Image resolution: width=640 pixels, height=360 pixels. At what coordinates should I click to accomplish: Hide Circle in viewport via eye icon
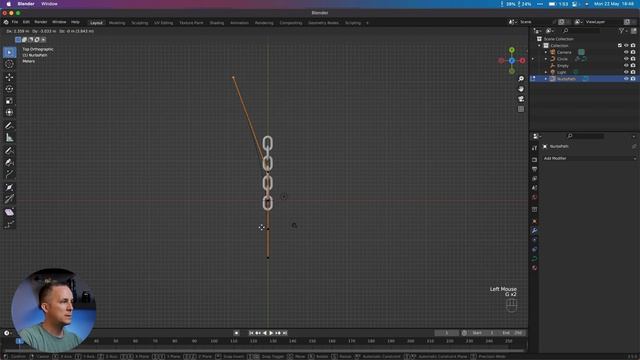[626, 59]
